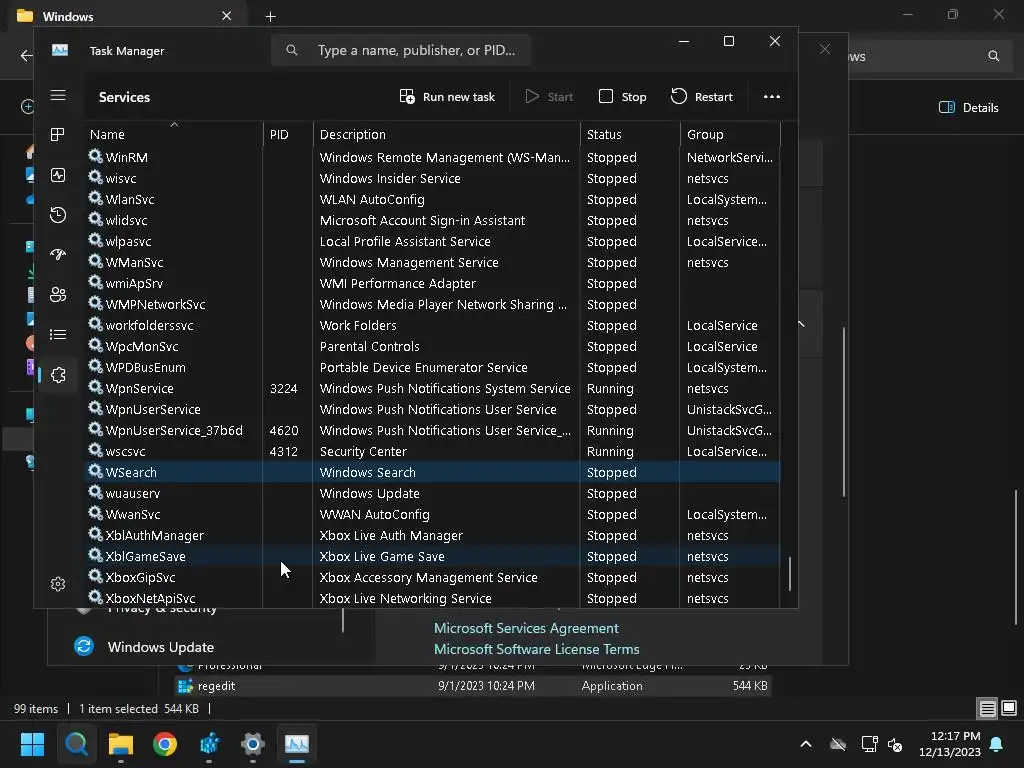Open Users page in Task Manager sidebar
Image resolution: width=1024 pixels, height=768 pixels.
click(x=57, y=295)
